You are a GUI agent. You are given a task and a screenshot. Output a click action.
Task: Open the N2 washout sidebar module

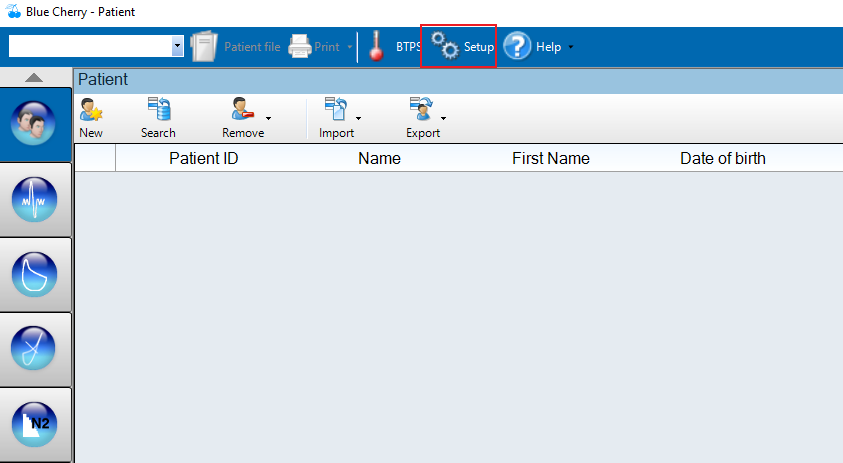[34, 424]
